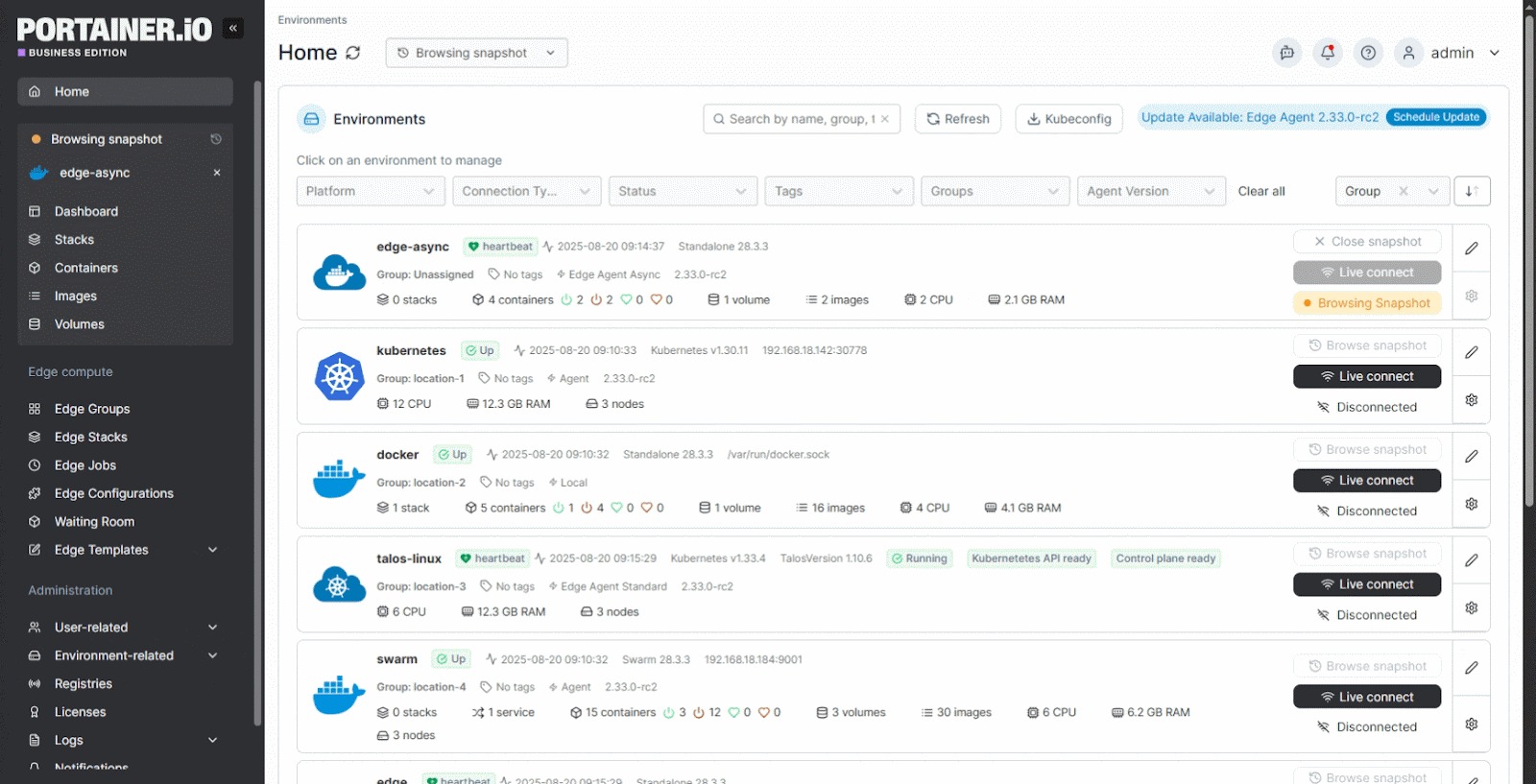Open the Groups filter dropdown
This screenshot has width=1536, height=784.
click(996, 191)
